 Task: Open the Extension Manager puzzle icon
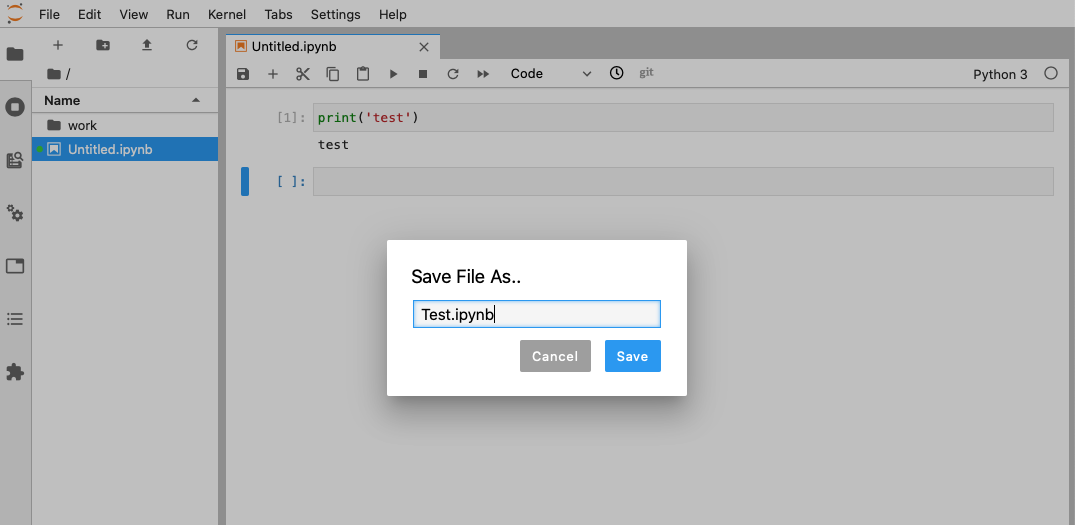15,372
